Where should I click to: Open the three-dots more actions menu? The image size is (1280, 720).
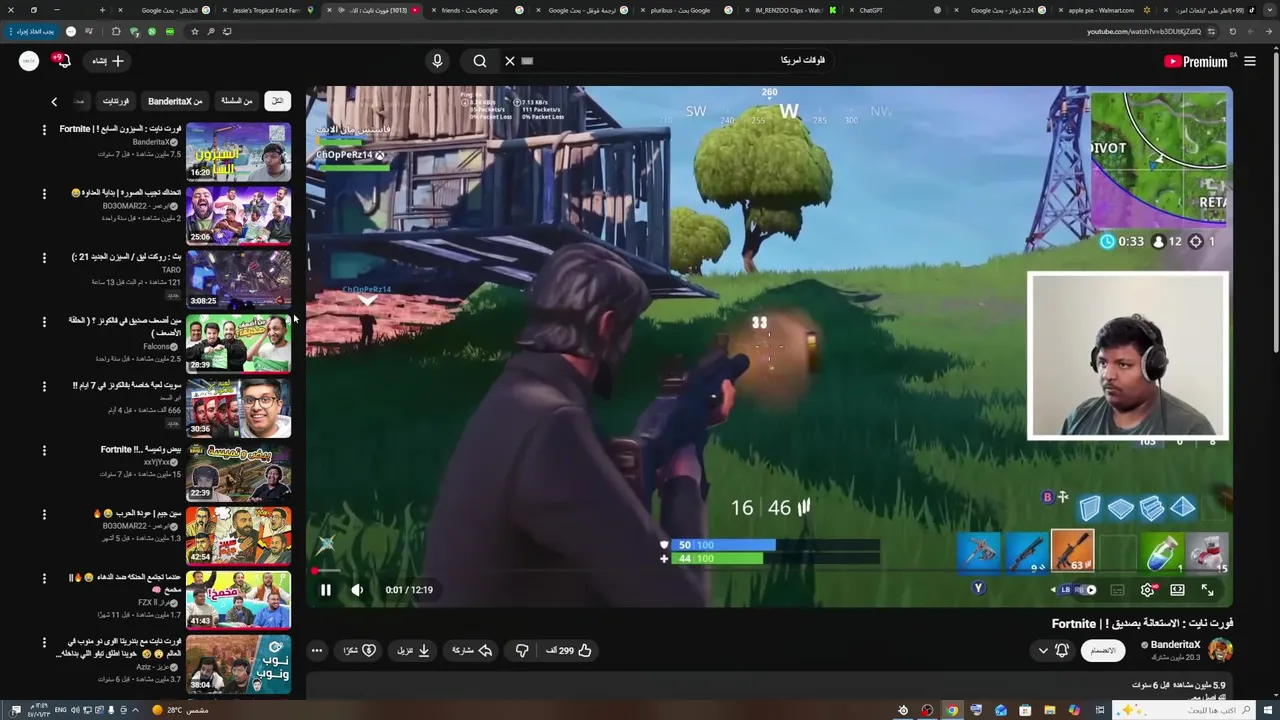tap(317, 650)
